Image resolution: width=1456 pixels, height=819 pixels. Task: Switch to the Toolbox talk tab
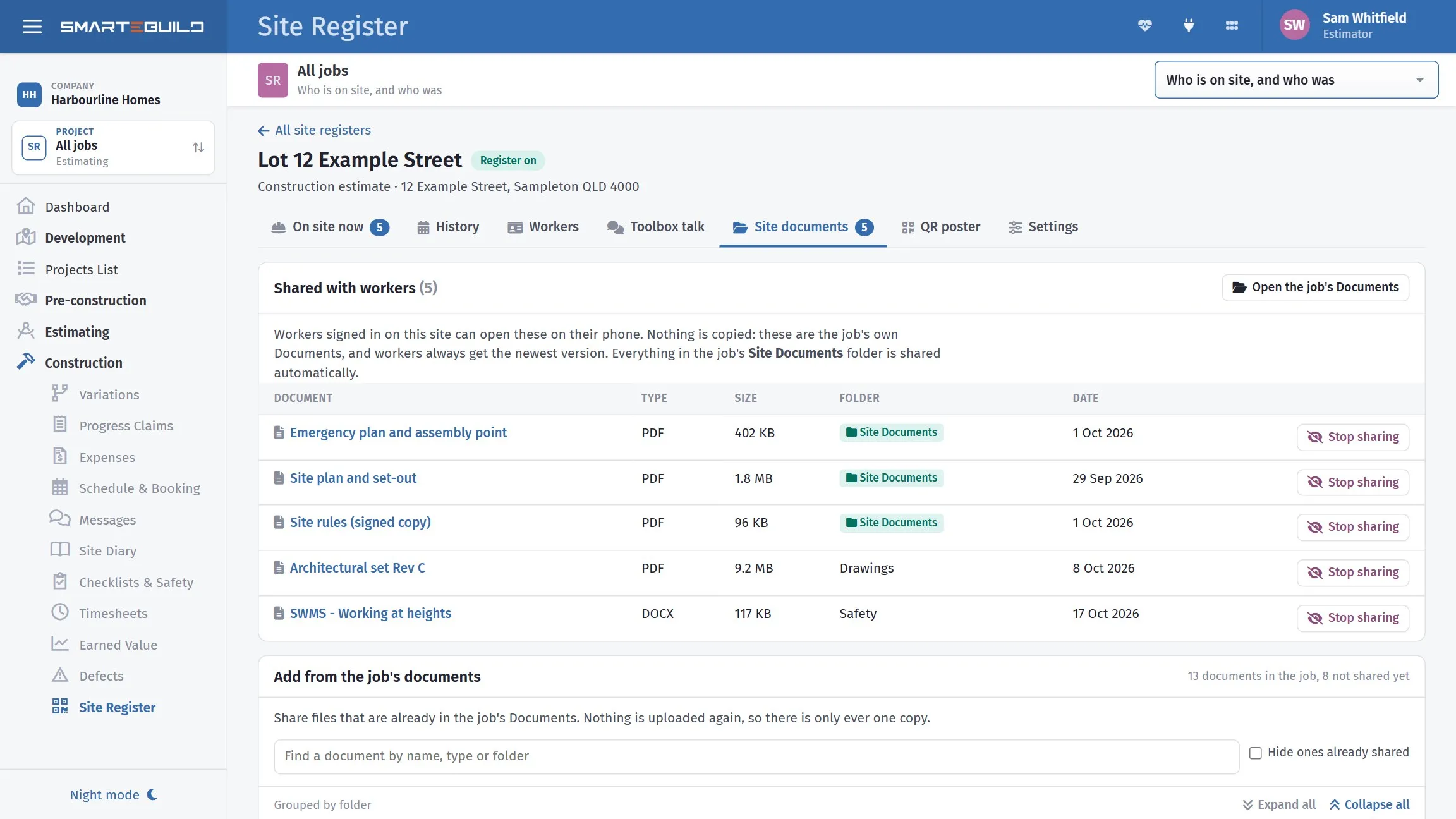pos(655,227)
